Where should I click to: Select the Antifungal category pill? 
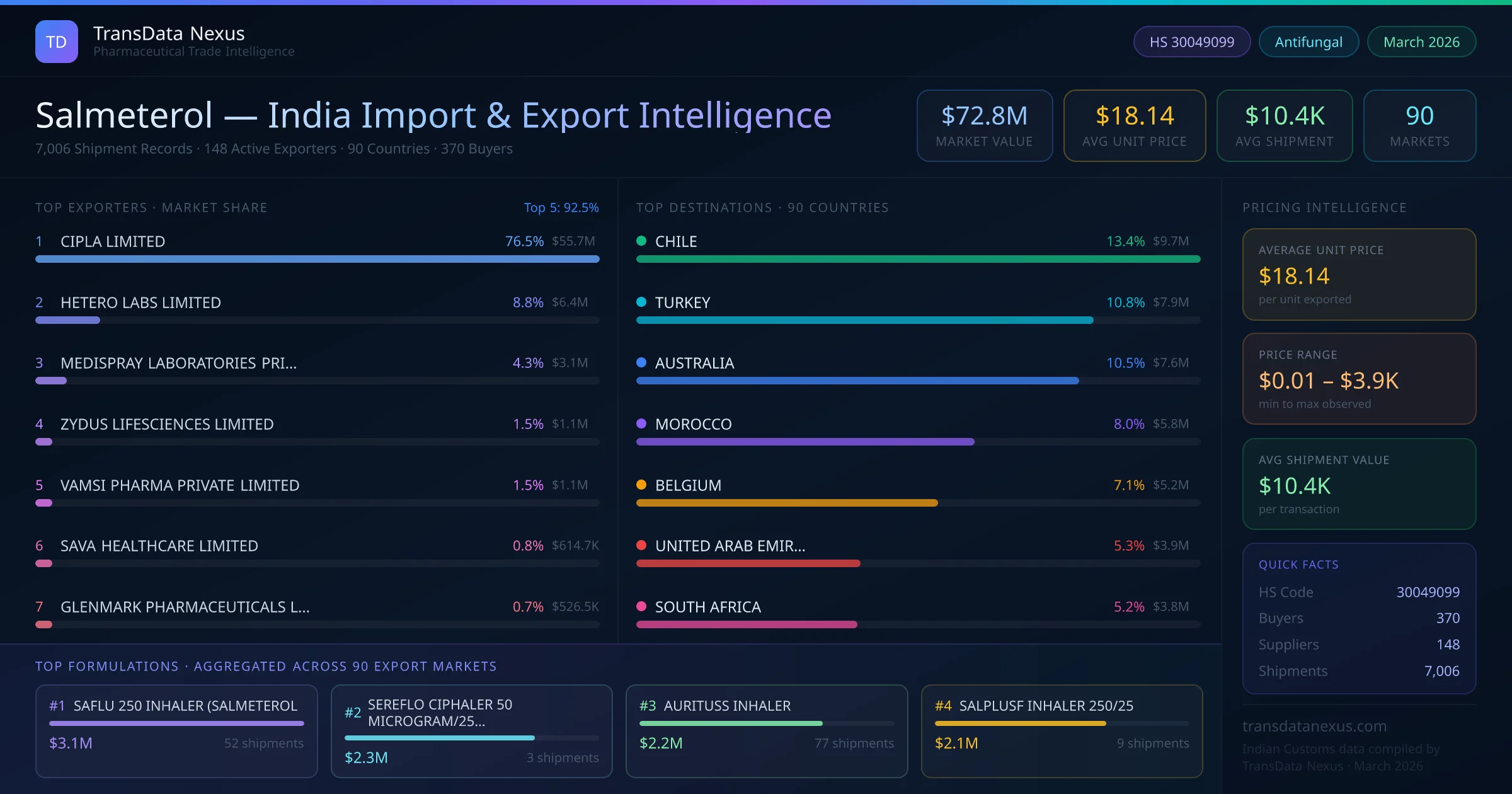click(1308, 42)
